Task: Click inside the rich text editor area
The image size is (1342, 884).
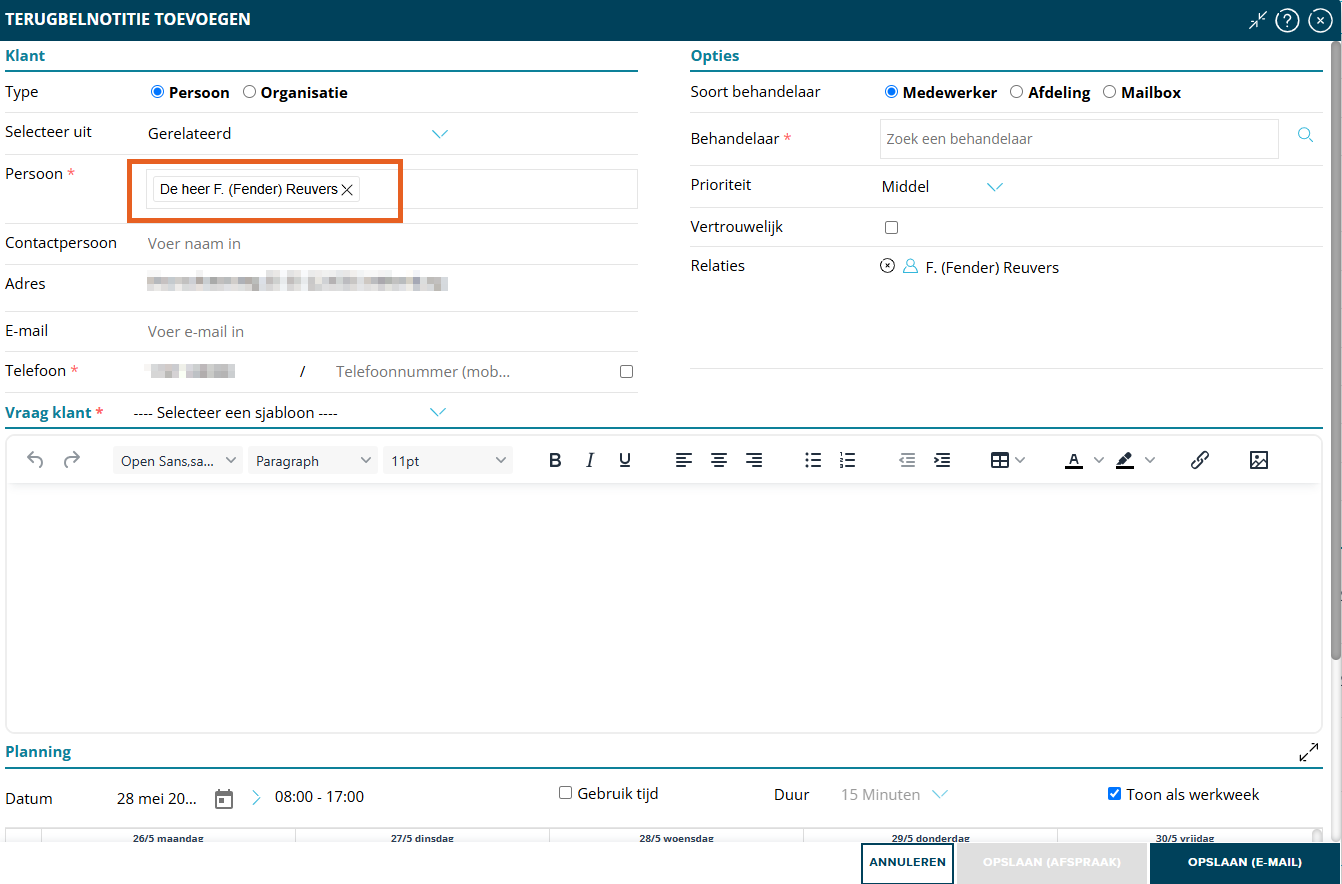Action: [663, 608]
